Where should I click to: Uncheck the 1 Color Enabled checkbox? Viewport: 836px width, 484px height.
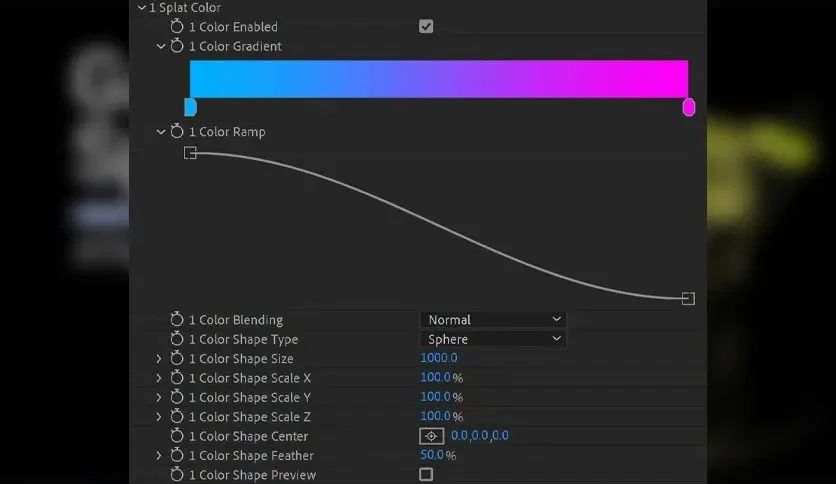point(426,26)
